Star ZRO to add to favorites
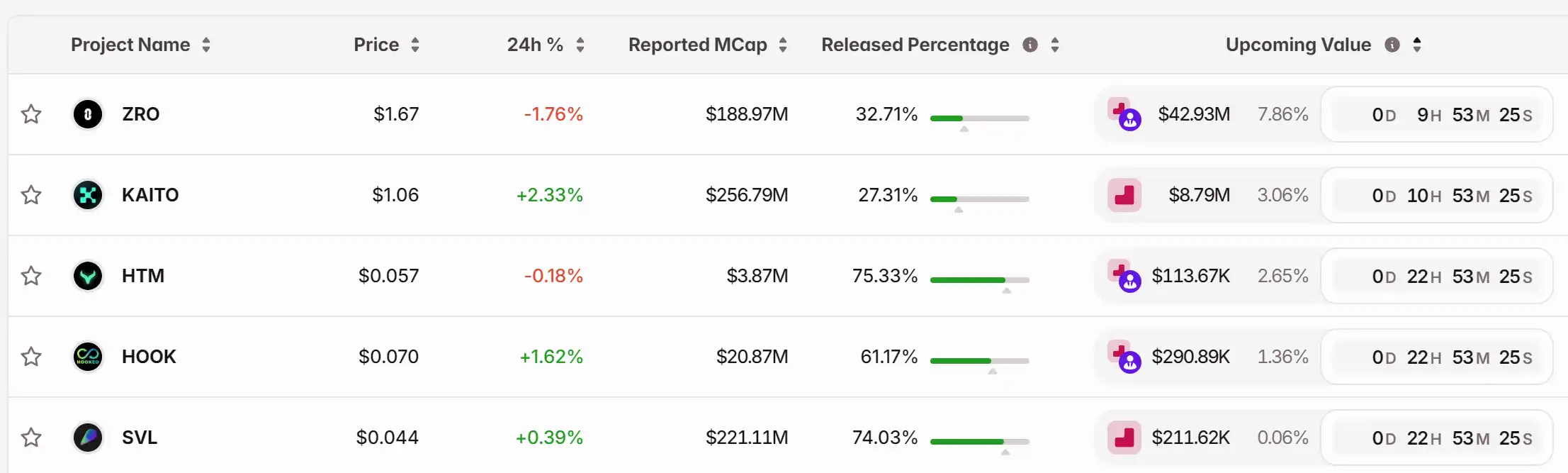 pyautogui.click(x=31, y=114)
